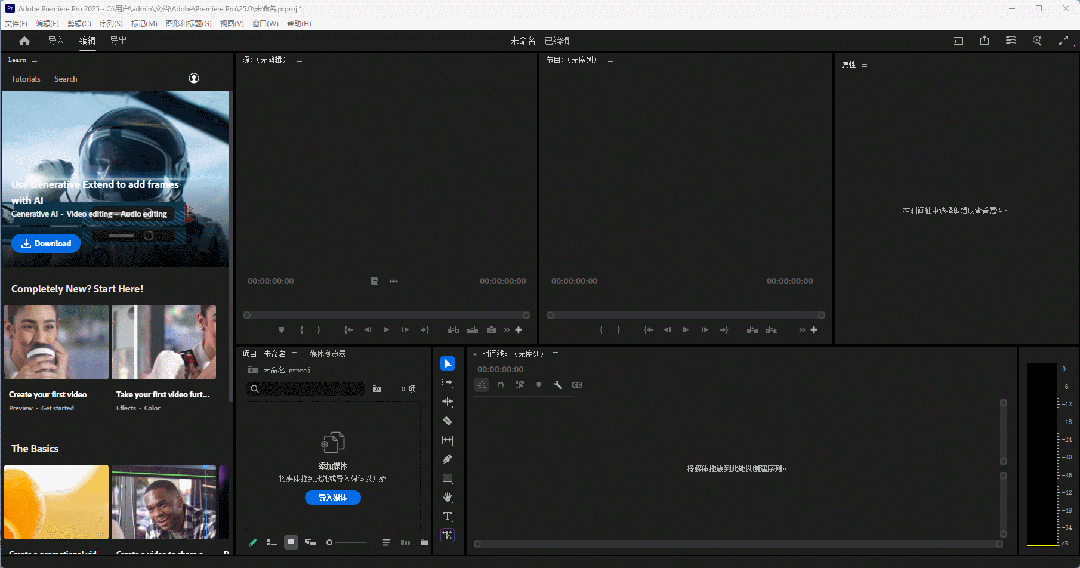Toggle timeline captions CC button
The height and width of the screenshot is (568, 1080).
(x=577, y=385)
